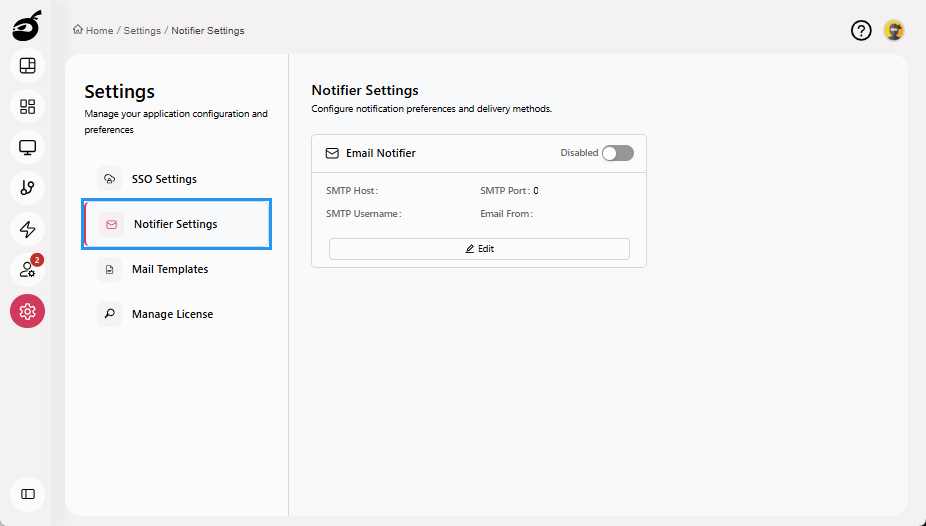The image size is (926, 526).
Task: Open SSO Settings menu item
Action: tap(176, 179)
